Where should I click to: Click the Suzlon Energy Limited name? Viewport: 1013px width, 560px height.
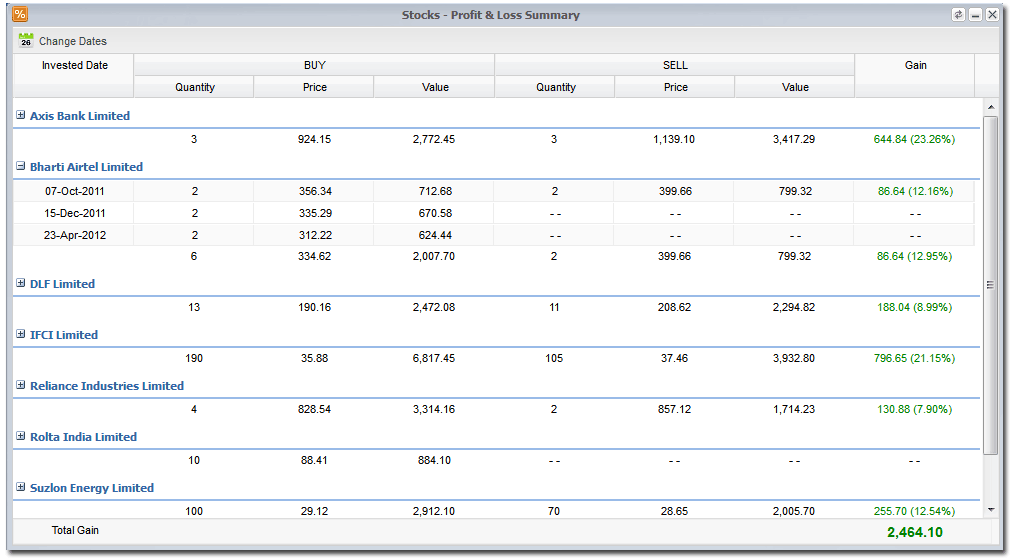click(x=92, y=488)
